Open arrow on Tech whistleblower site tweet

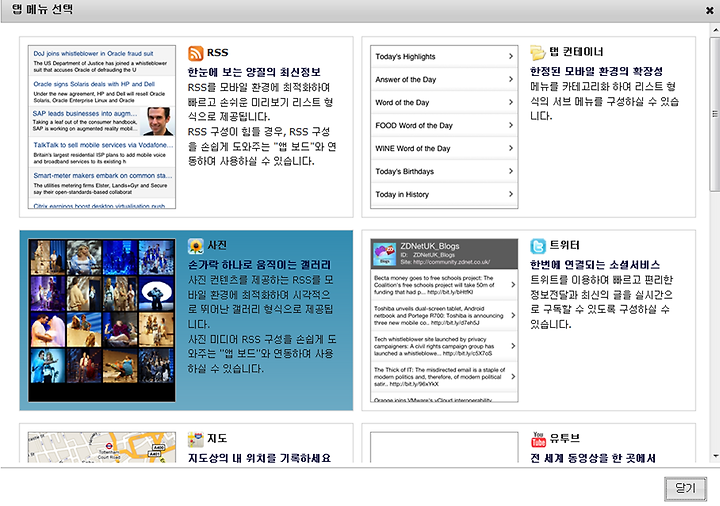coord(513,346)
